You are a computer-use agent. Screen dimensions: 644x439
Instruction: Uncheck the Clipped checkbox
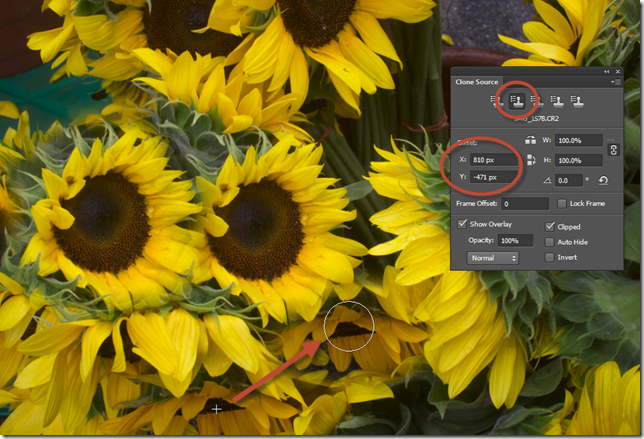click(550, 226)
